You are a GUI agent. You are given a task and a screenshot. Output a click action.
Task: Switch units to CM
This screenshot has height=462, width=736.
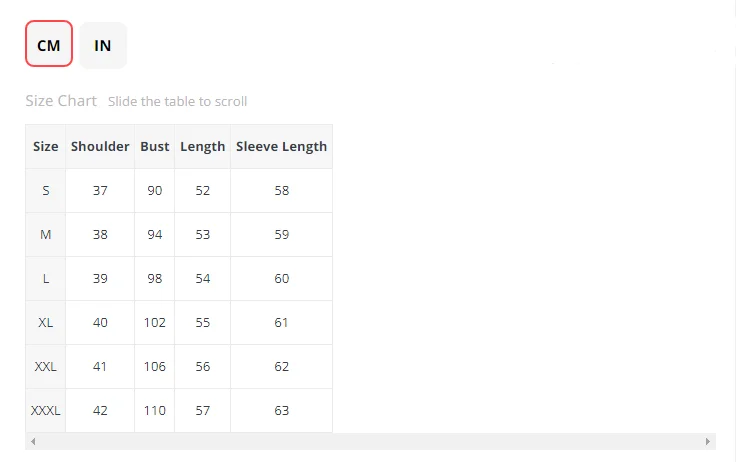pyautogui.click(x=49, y=44)
